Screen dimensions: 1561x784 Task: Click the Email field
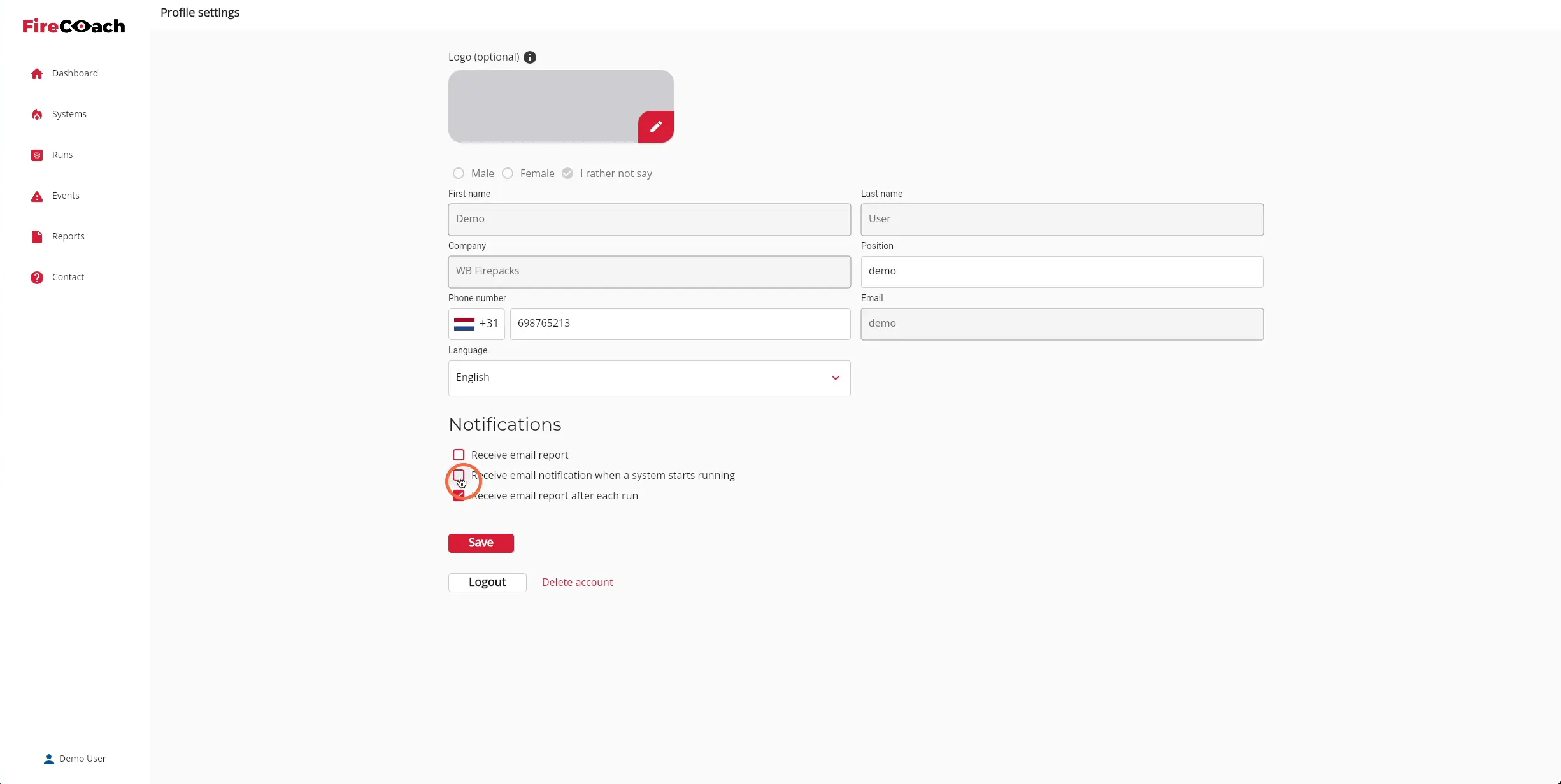click(x=1062, y=324)
